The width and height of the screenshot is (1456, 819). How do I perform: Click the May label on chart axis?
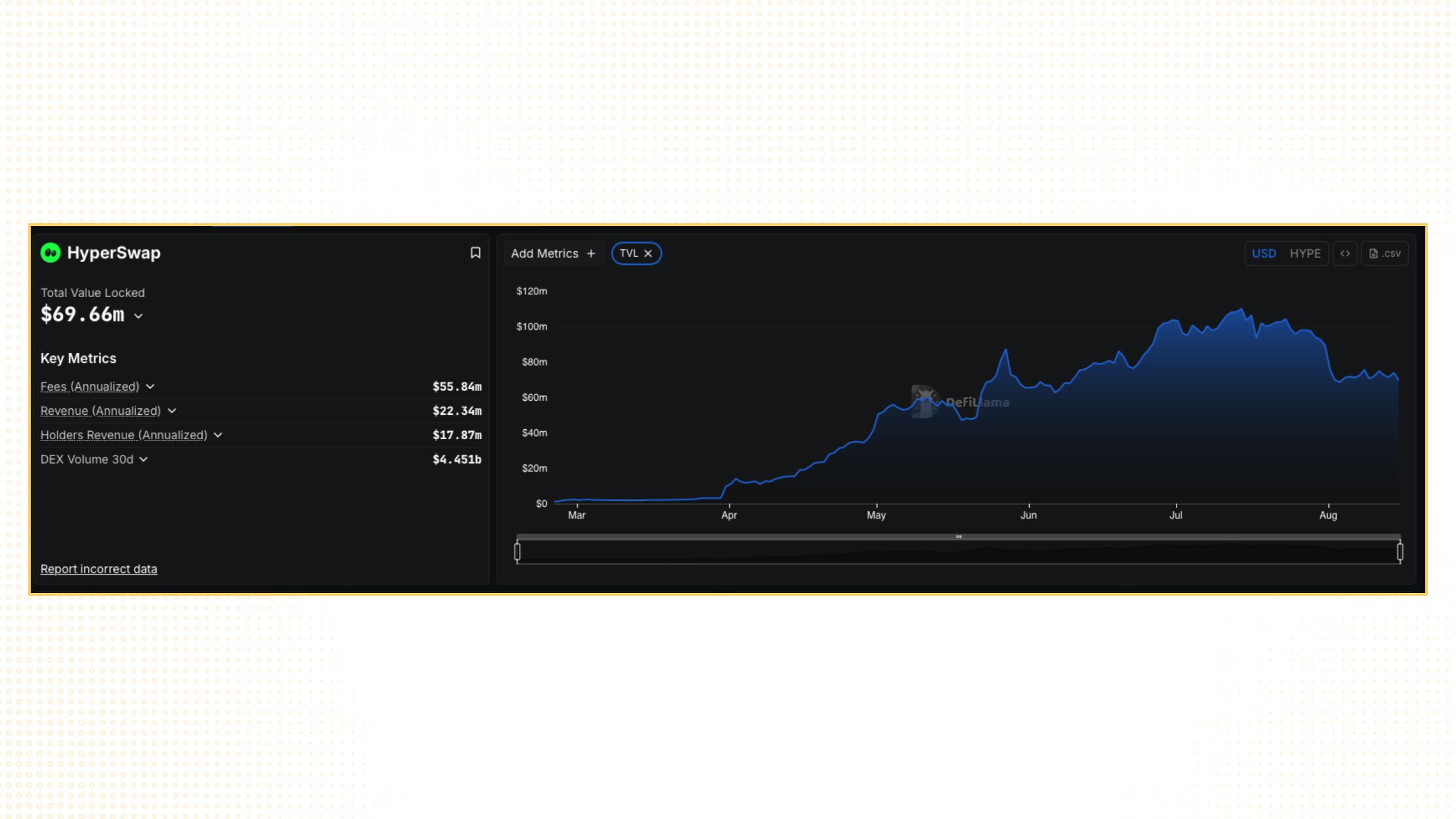876,515
